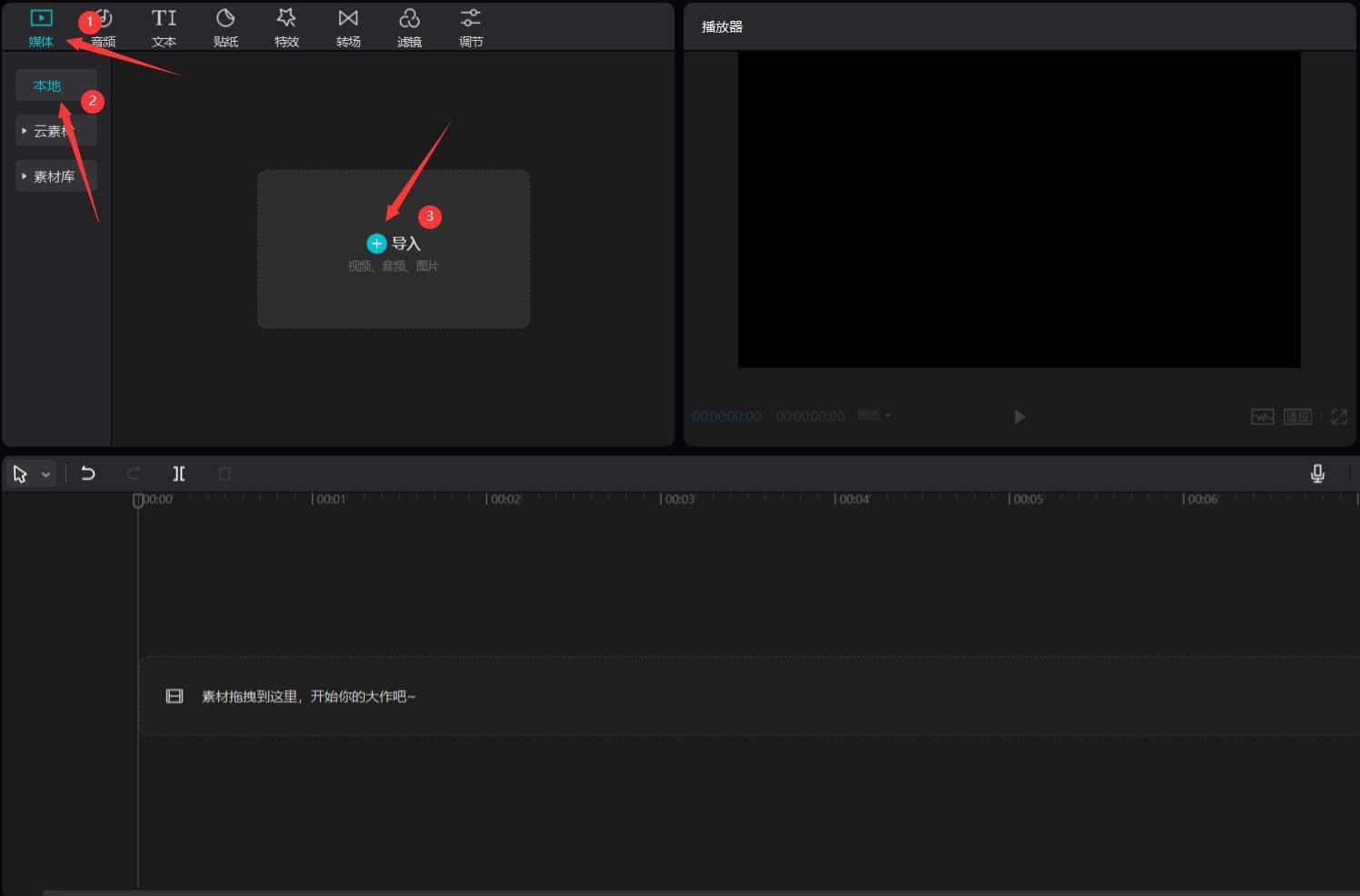Screen dimensions: 1360x896
Task: Toggle the waveform scope icon in player
Action: click(1262, 416)
